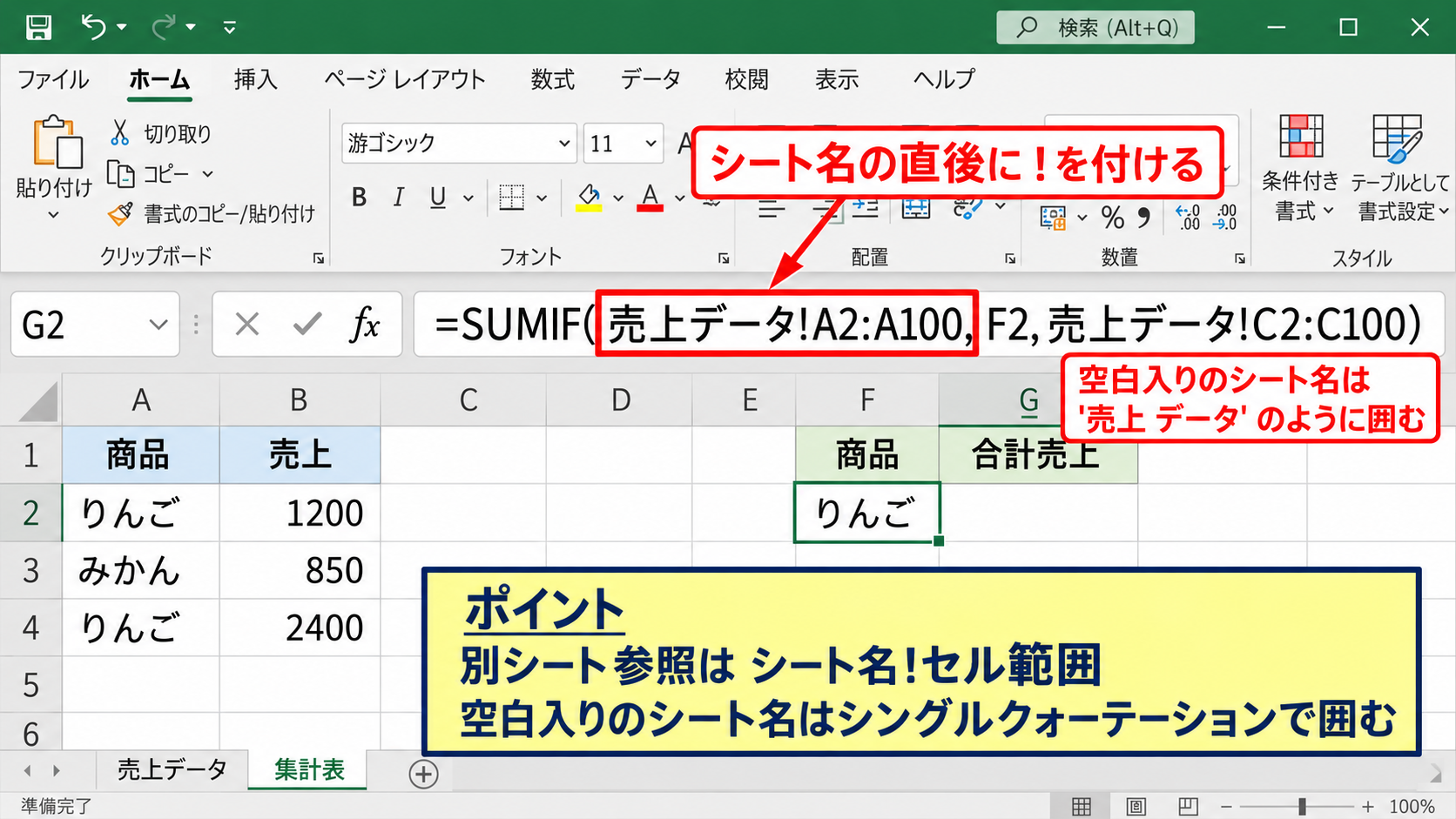This screenshot has height=819, width=1456.
Task: Toggle underline formatting
Action: pos(438,198)
